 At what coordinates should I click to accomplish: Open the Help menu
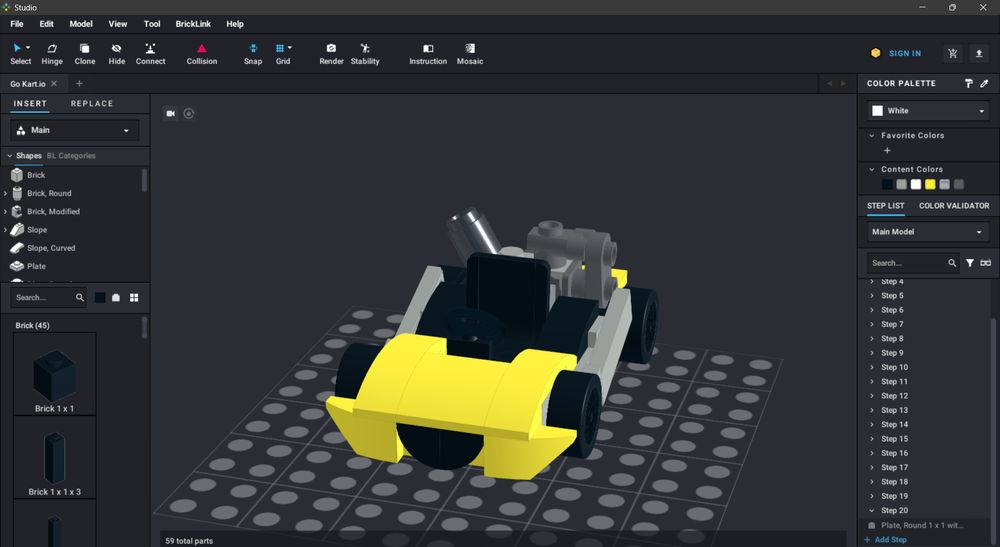point(235,24)
